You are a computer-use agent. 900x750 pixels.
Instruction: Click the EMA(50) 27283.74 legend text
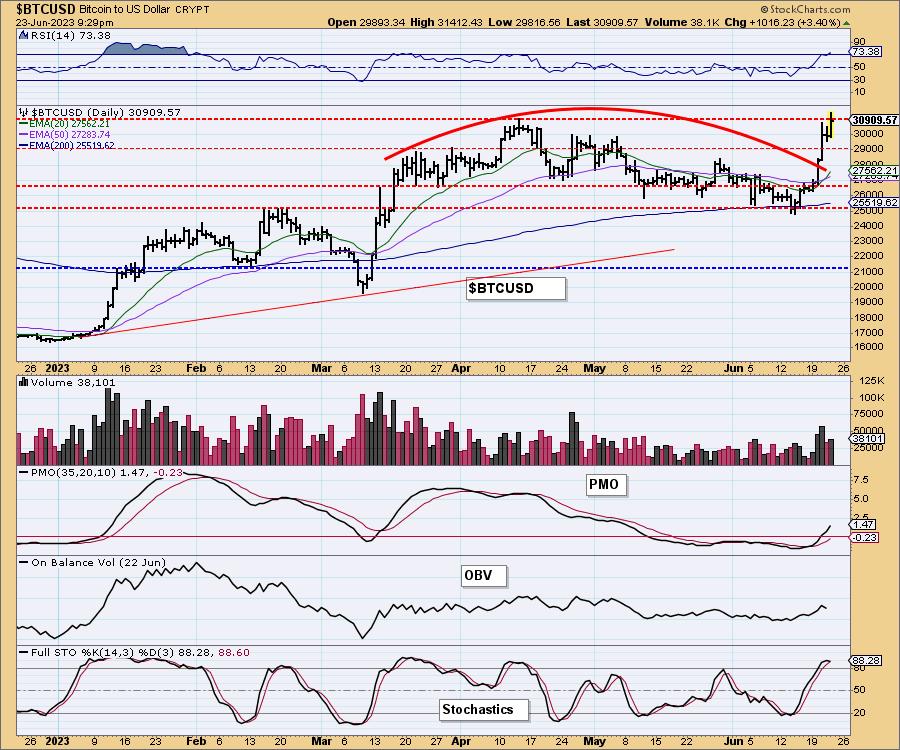click(69, 134)
